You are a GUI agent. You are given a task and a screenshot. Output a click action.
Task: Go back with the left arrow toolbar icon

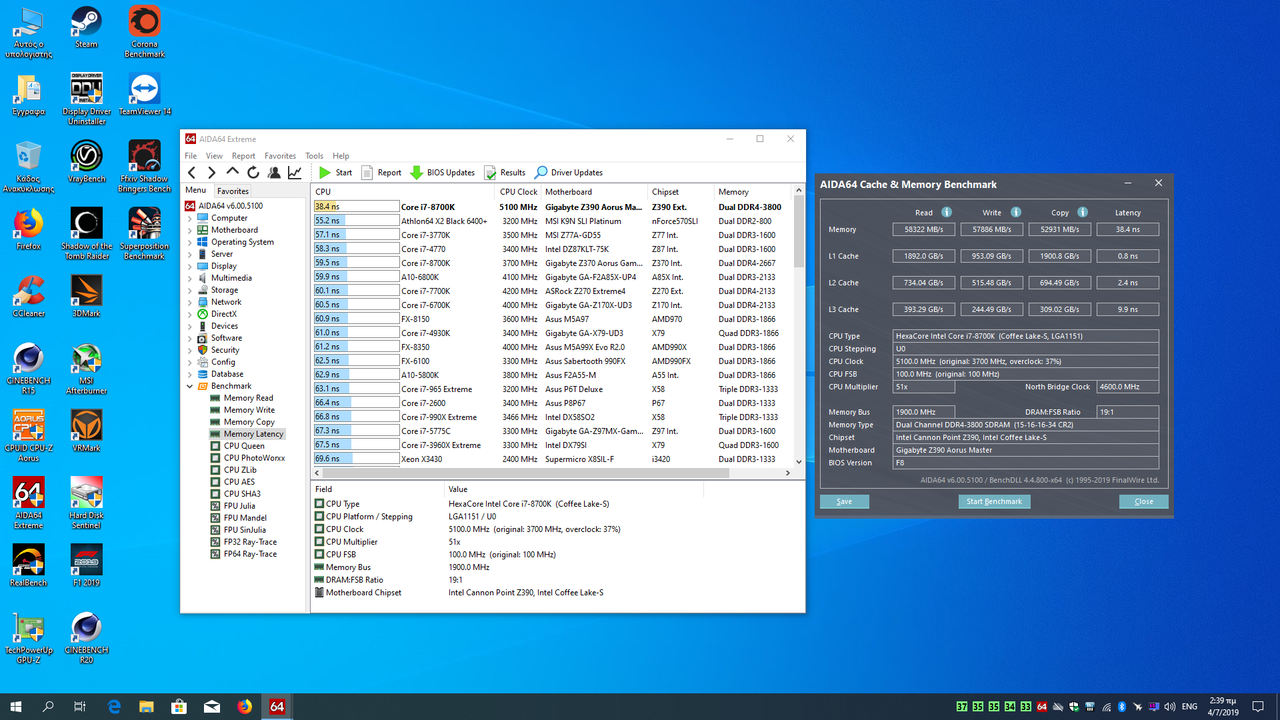[193, 172]
